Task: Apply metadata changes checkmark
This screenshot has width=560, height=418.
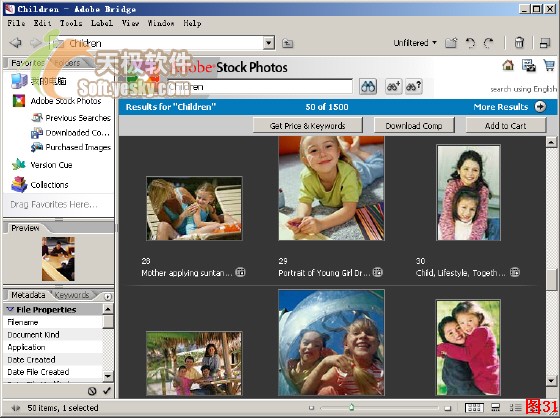Action: point(106,391)
